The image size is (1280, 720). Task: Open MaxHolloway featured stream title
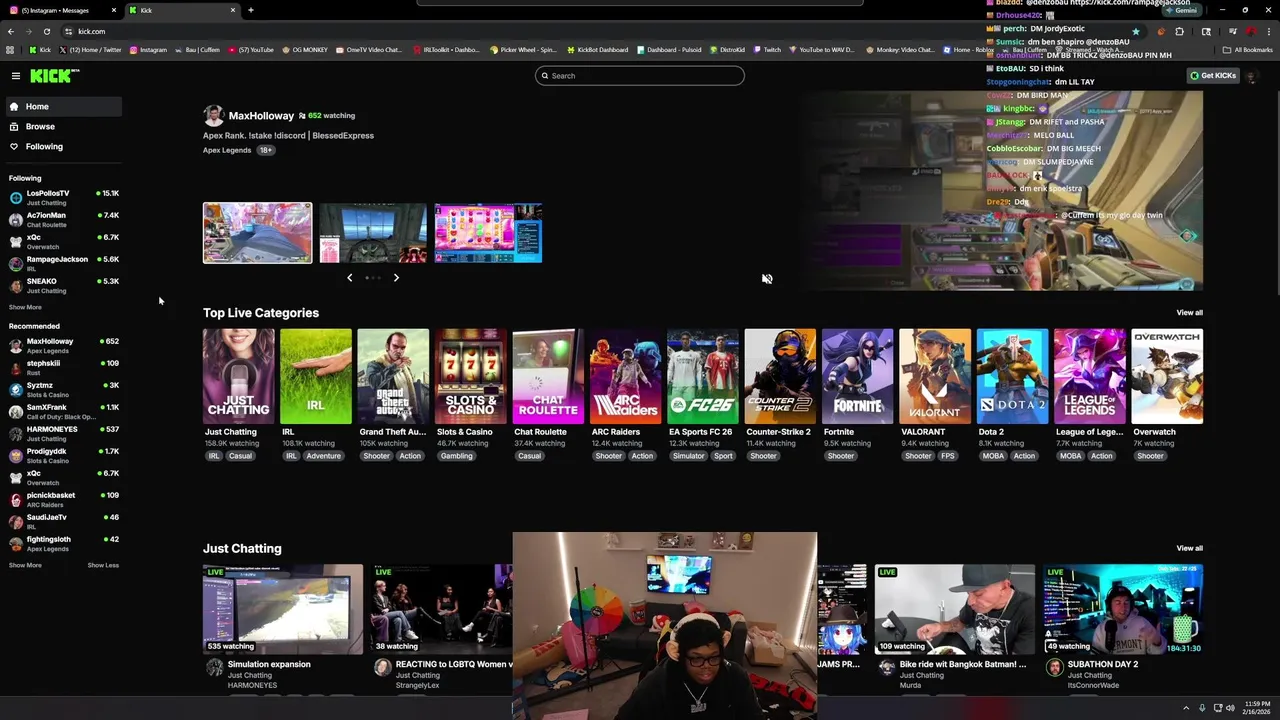click(288, 135)
